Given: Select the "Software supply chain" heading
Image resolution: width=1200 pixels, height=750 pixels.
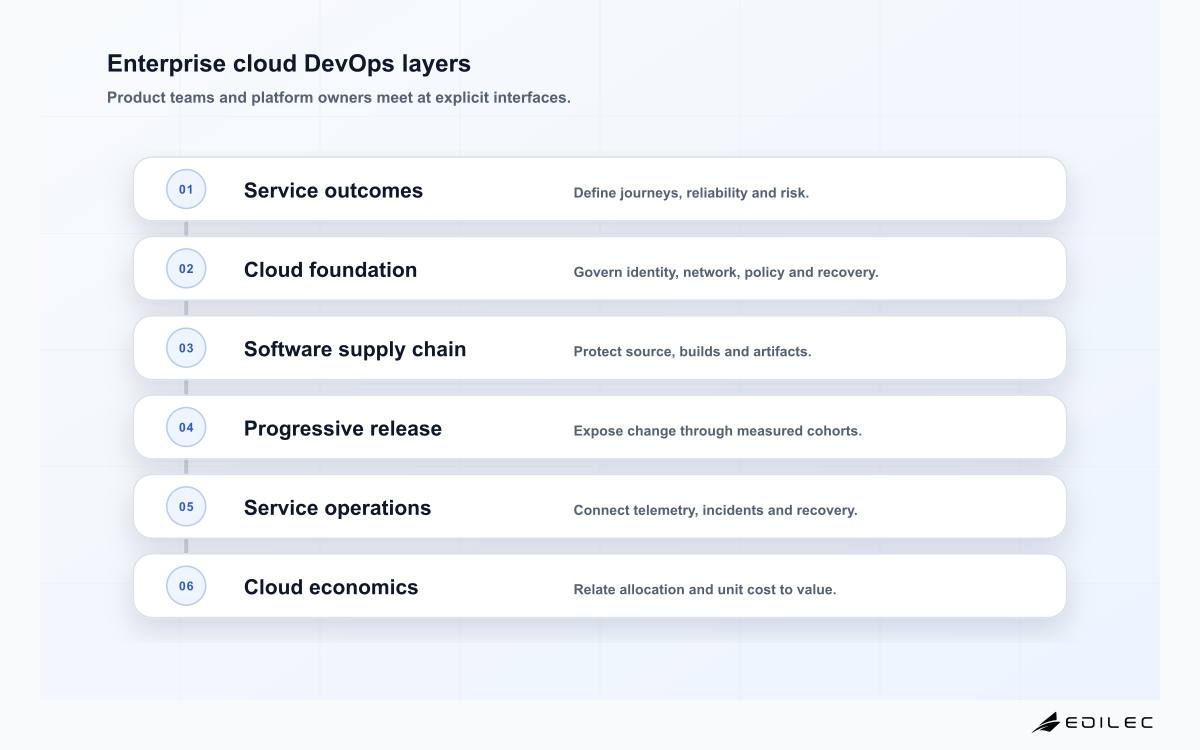Looking at the screenshot, I should [x=355, y=349].
